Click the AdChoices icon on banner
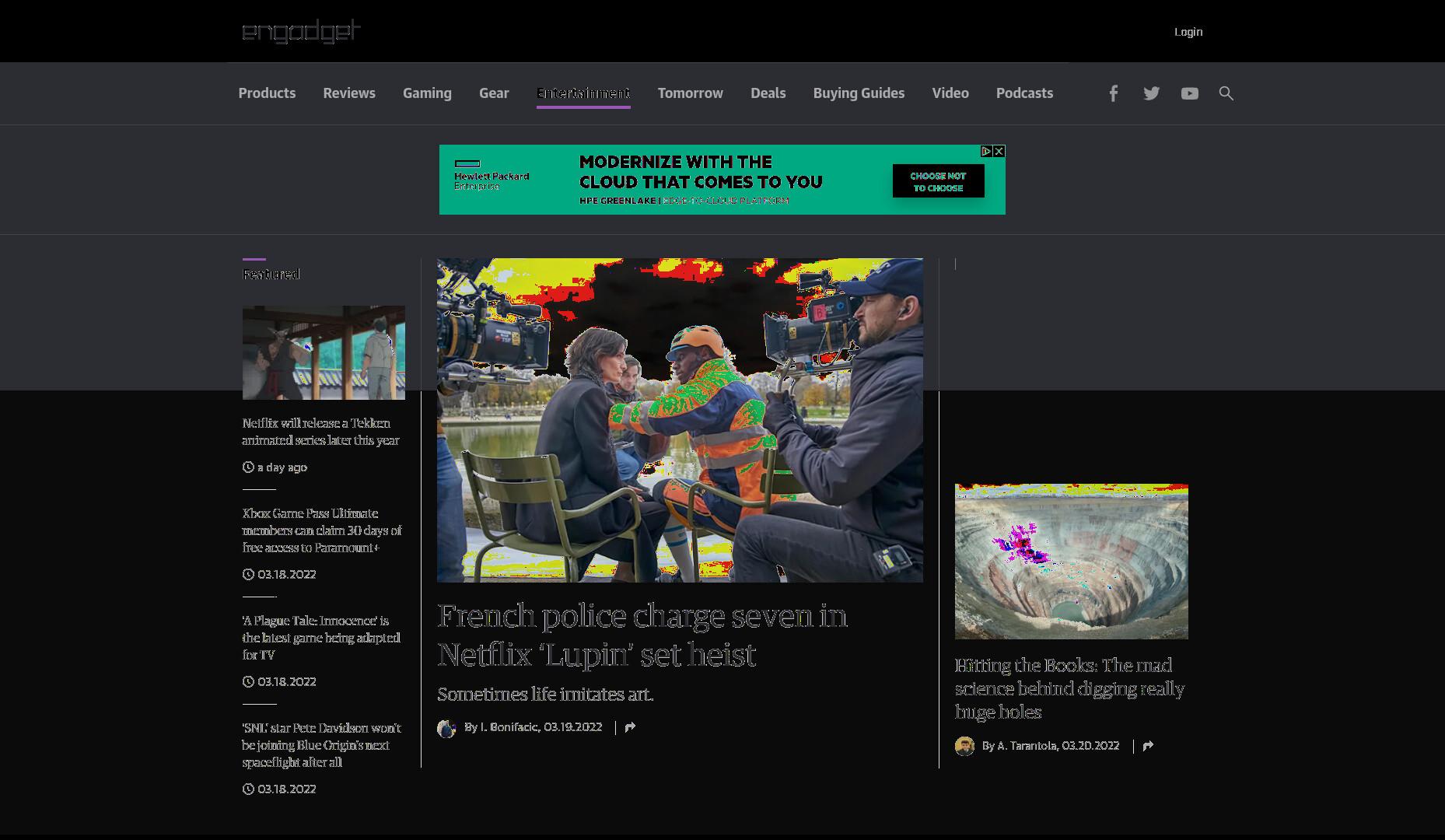The width and height of the screenshot is (1445, 840). coord(986,151)
